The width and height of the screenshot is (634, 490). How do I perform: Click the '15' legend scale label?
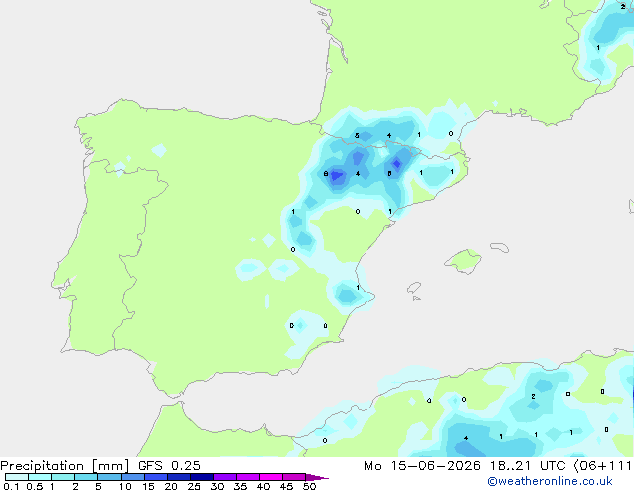tap(148, 486)
